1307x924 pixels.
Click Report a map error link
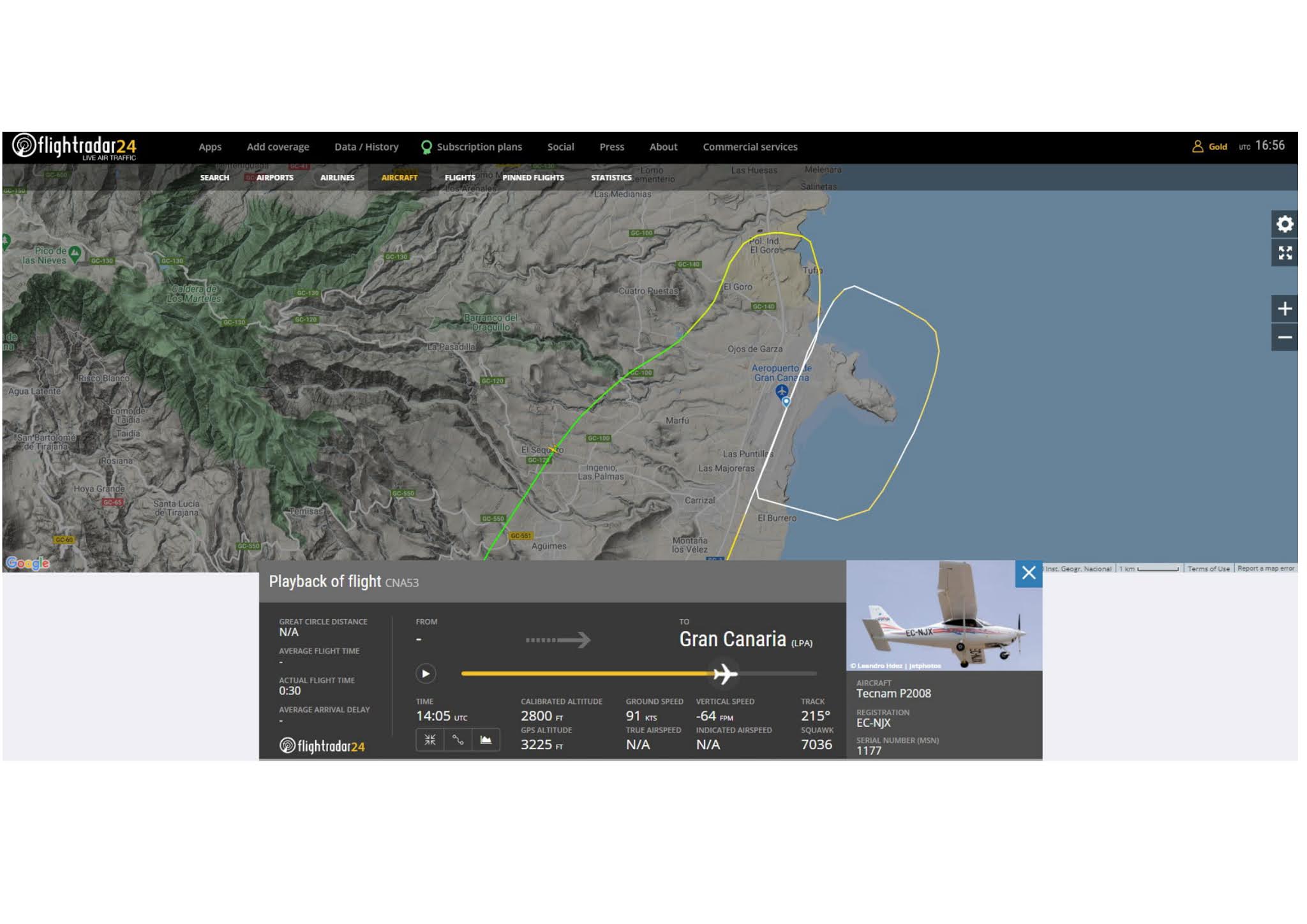point(1266,569)
